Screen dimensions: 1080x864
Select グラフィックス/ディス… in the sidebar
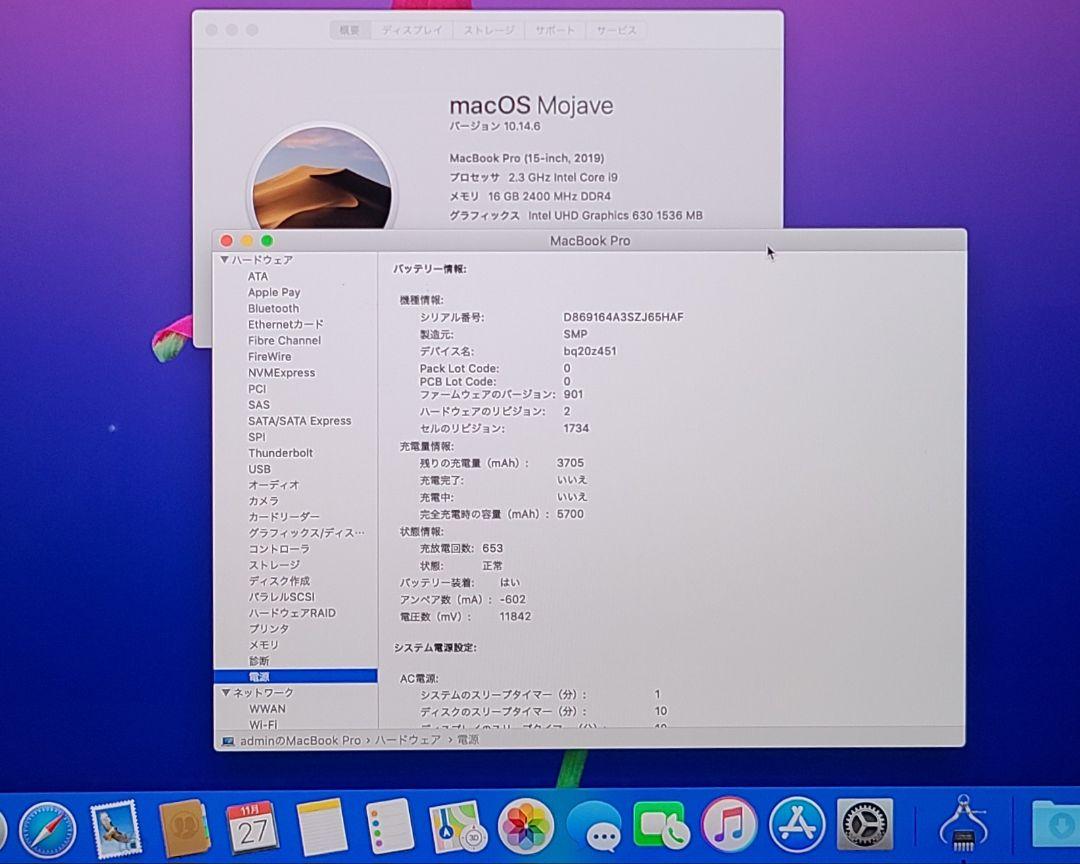306,533
